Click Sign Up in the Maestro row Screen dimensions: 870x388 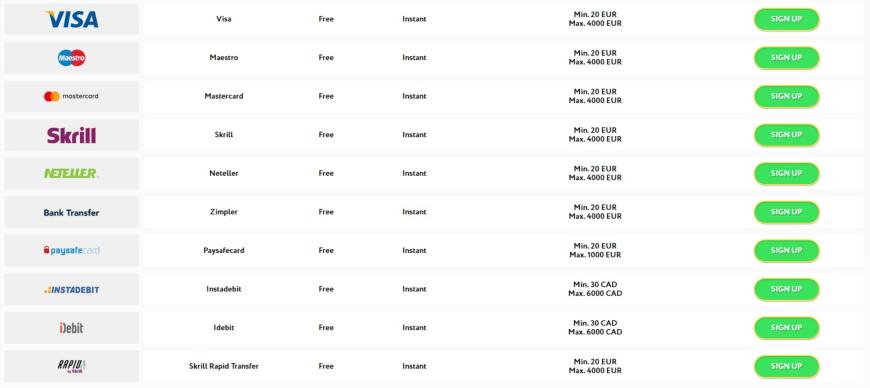(786, 58)
